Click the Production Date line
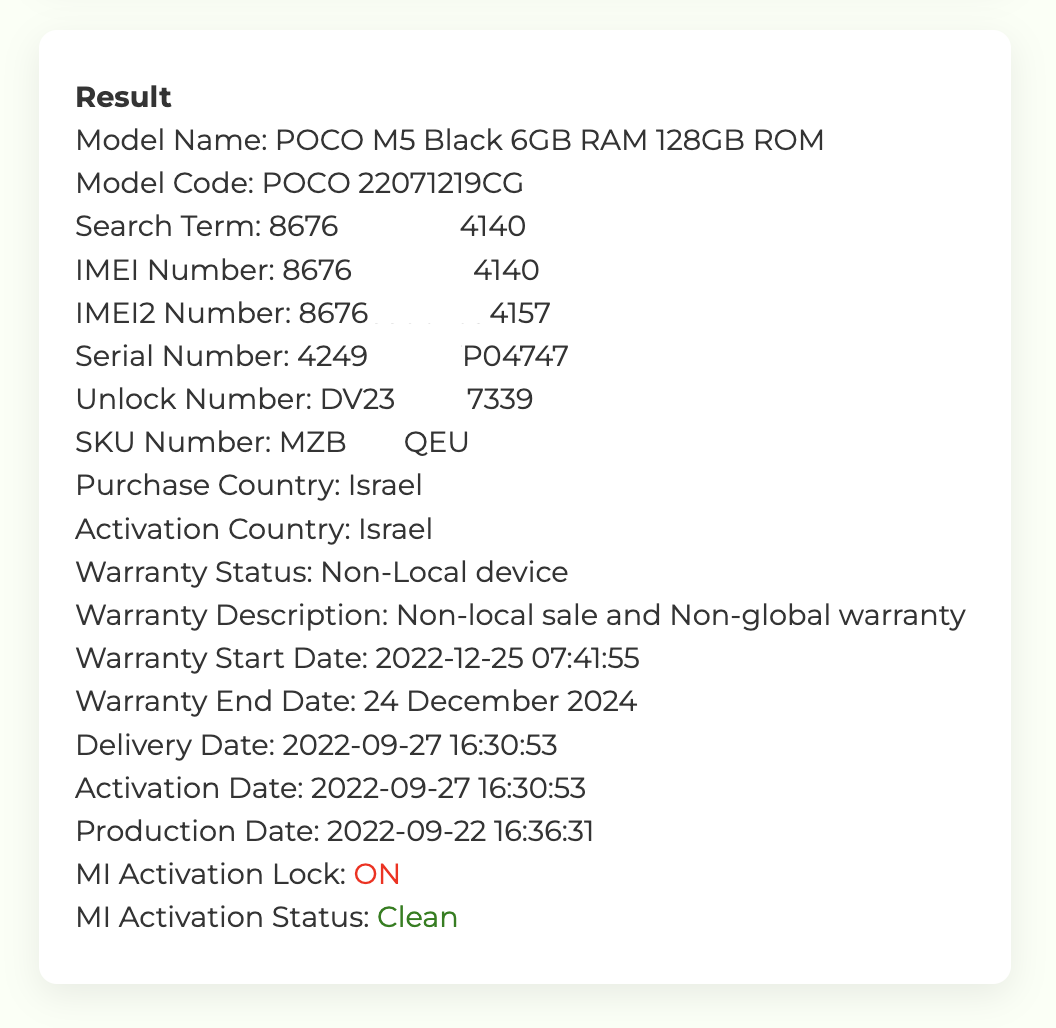Viewport: 1056px width, 1028px height. pos(335,832)
